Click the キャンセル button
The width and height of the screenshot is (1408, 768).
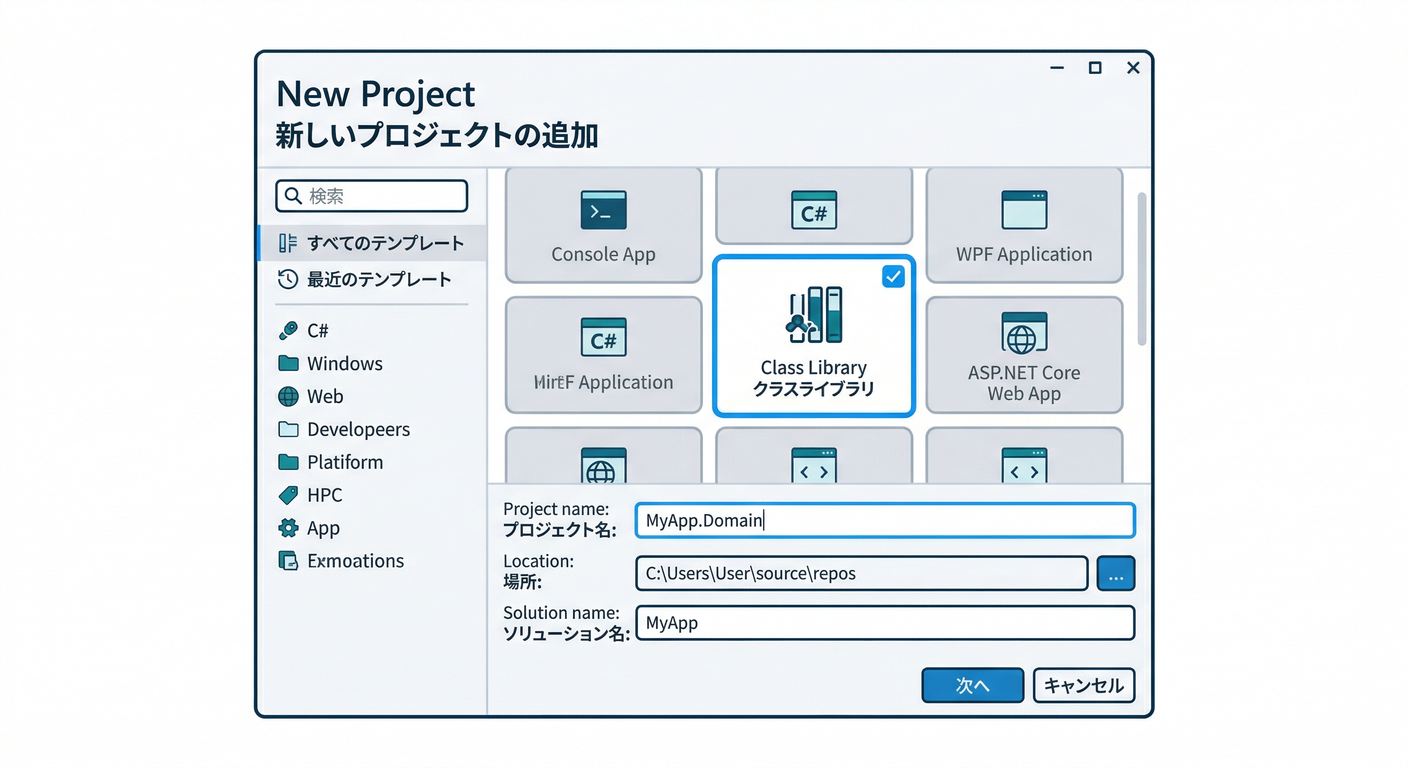[1084, 685]
